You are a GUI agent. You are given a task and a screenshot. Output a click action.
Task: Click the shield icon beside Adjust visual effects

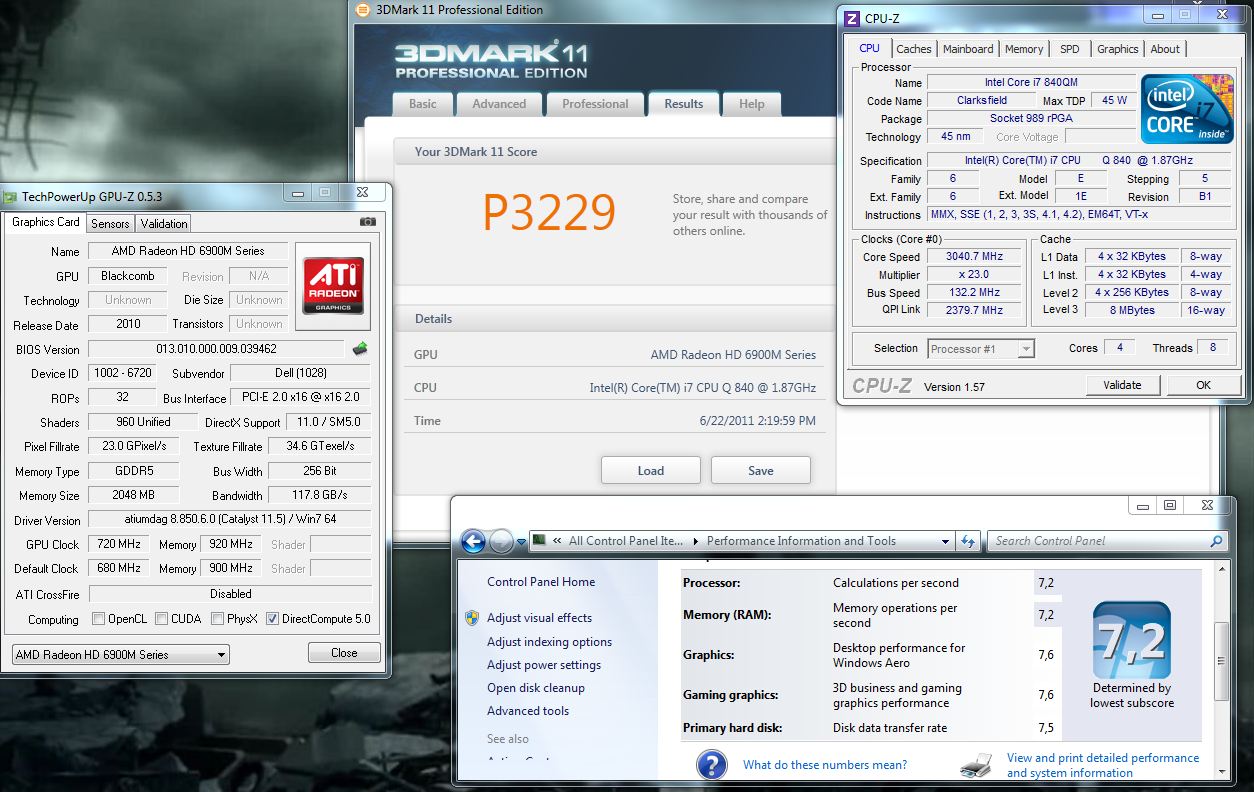coord(472,618)
